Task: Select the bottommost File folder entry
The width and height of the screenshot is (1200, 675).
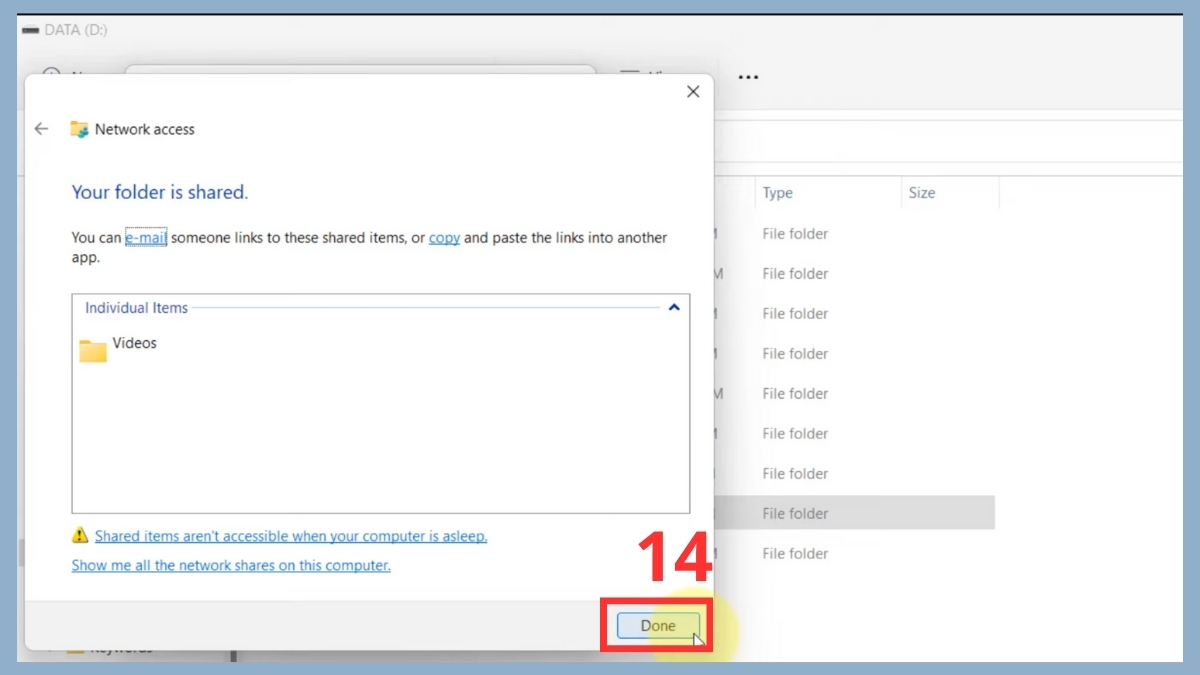Action: click(795, 553)
